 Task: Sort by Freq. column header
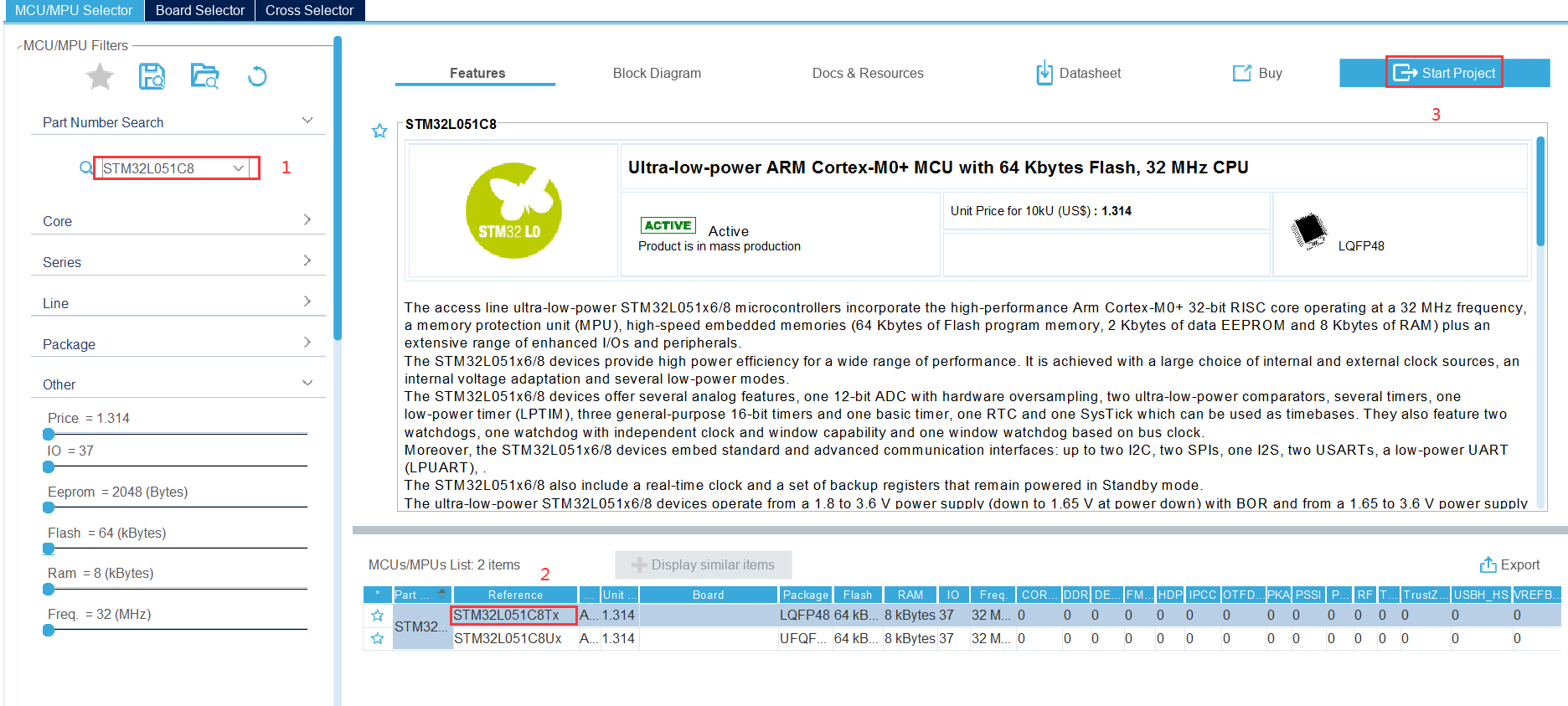coord(993,595)
